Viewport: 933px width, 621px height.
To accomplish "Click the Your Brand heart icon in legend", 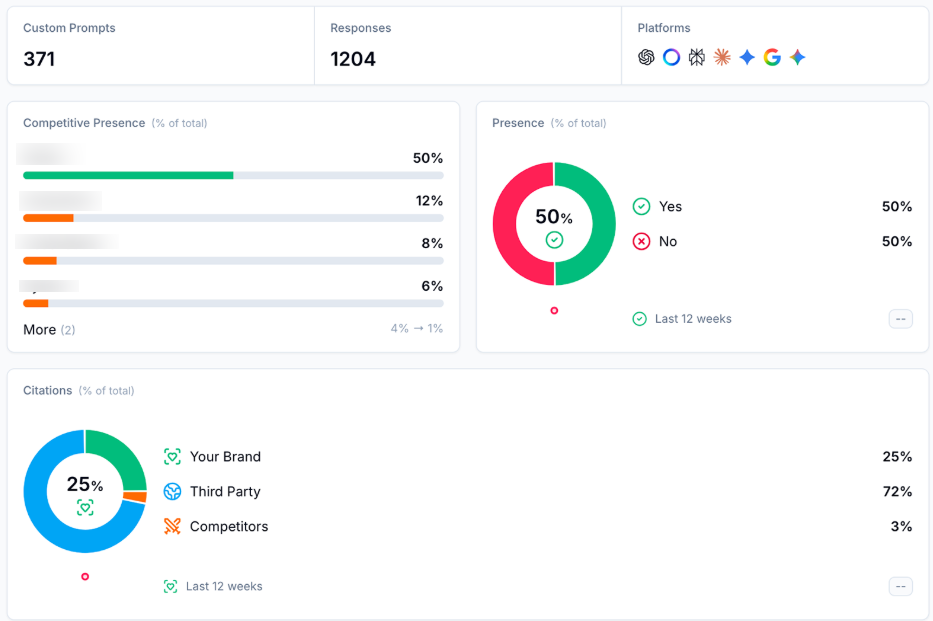I will (x=172, y=457).
